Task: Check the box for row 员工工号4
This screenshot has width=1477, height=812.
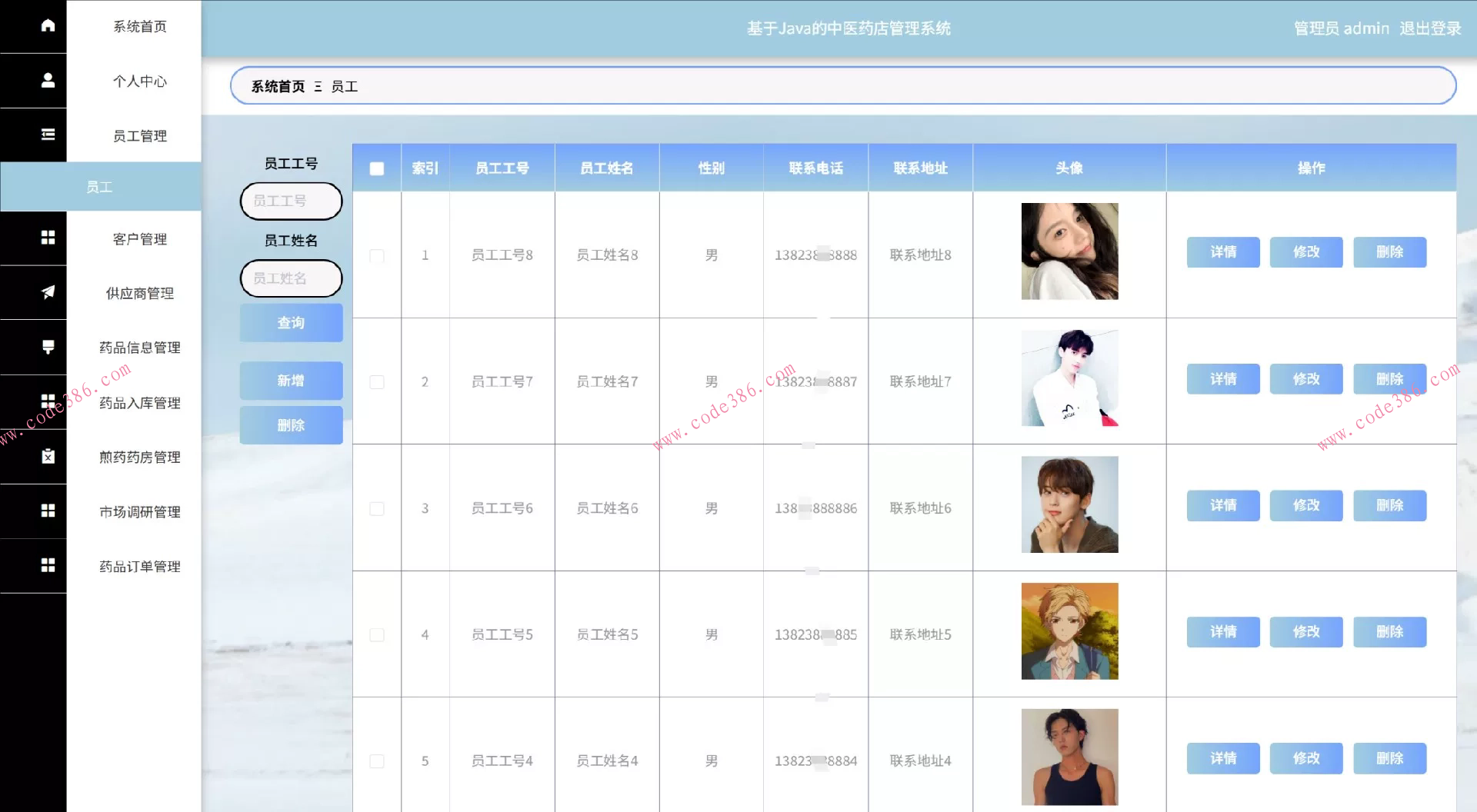Action: coord(377,761)
